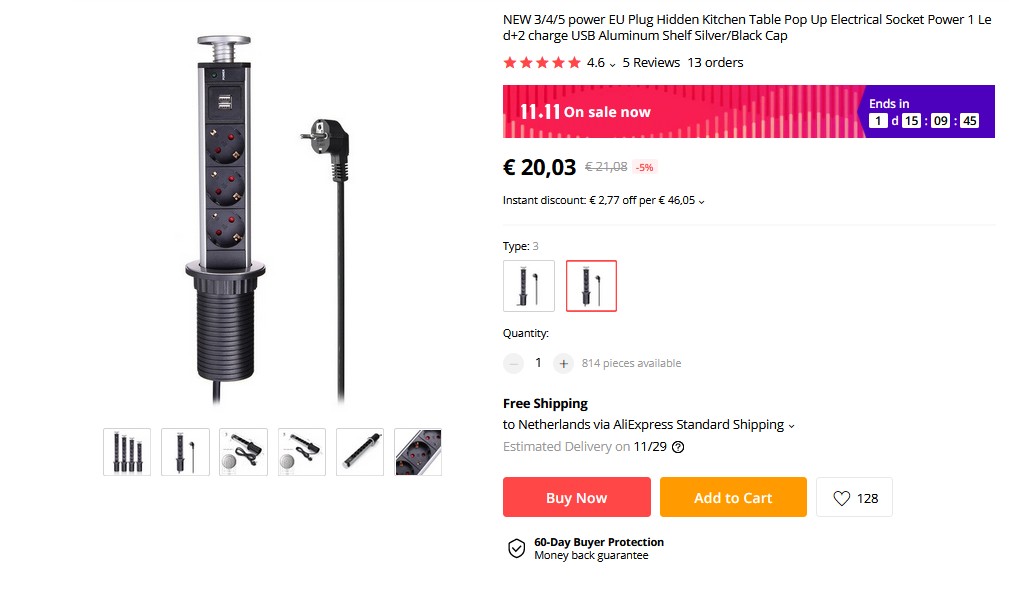Click the Buyer Protection shield icon

click(x=516, y=548)
